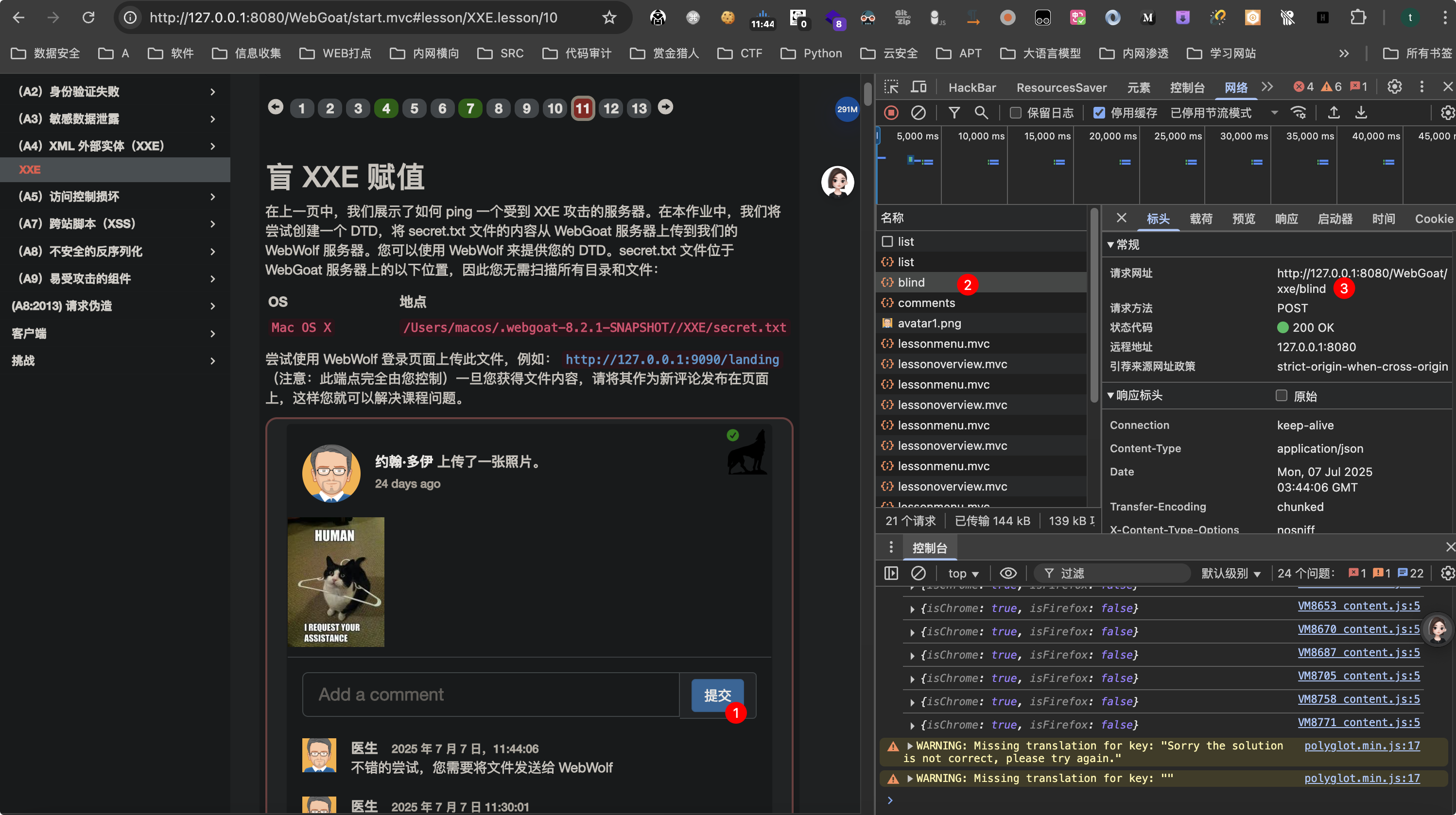Open the browser extensions puzzle icon

[x=1358, y=17]
